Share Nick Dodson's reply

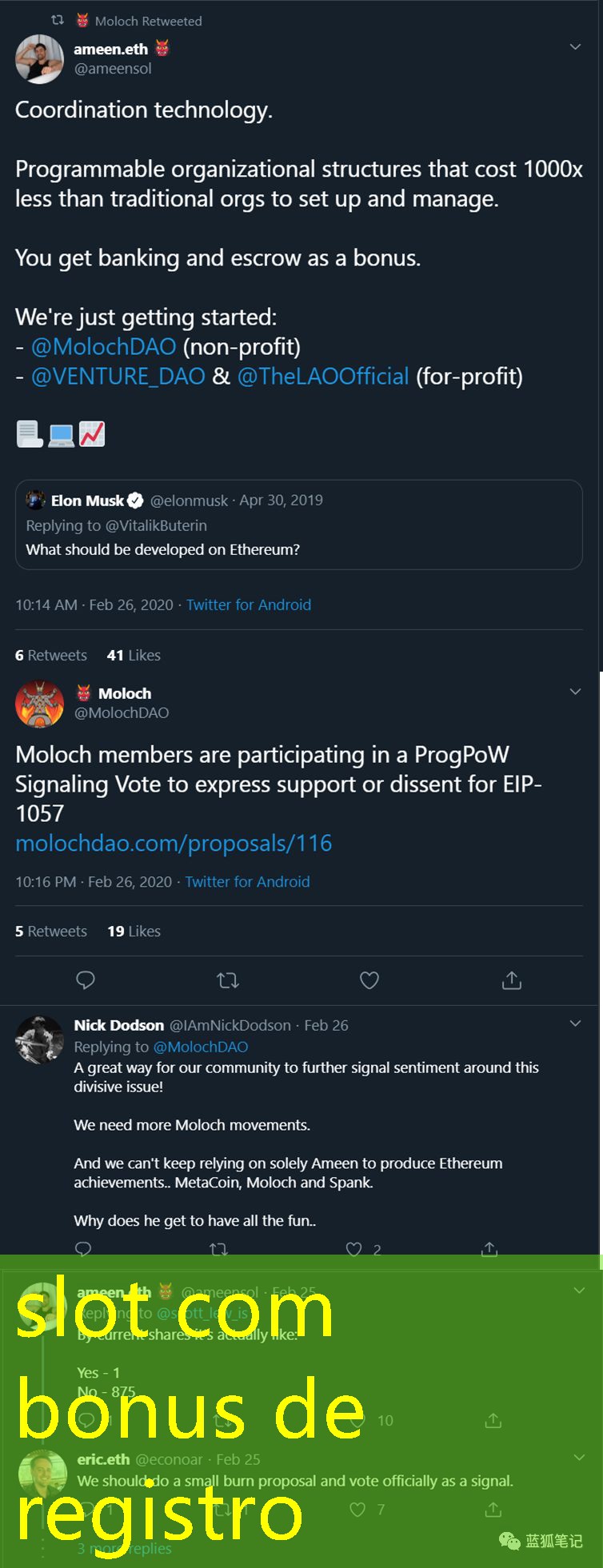point(489,1248)
